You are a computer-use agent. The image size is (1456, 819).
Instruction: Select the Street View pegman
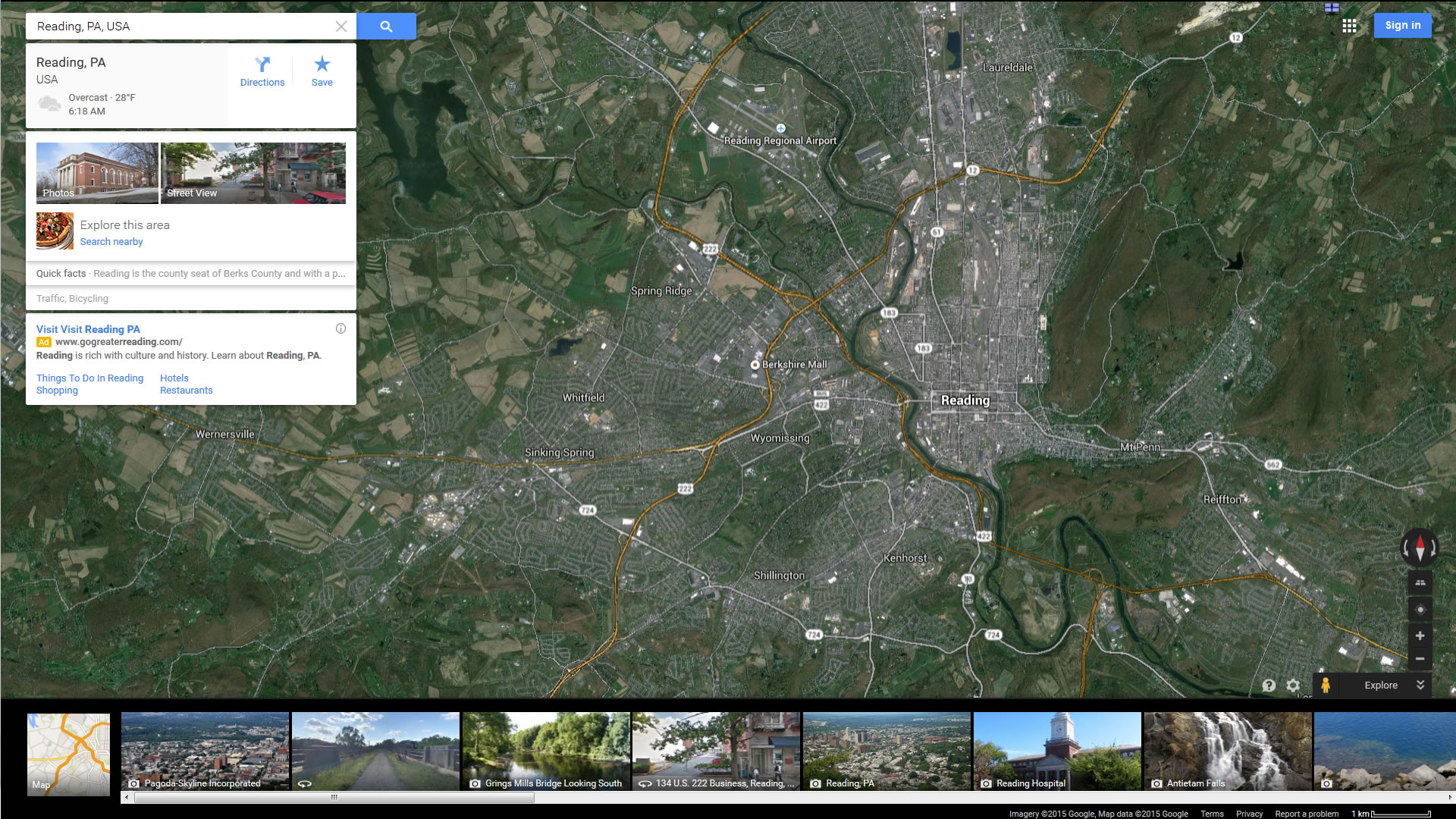[1325, 685]
